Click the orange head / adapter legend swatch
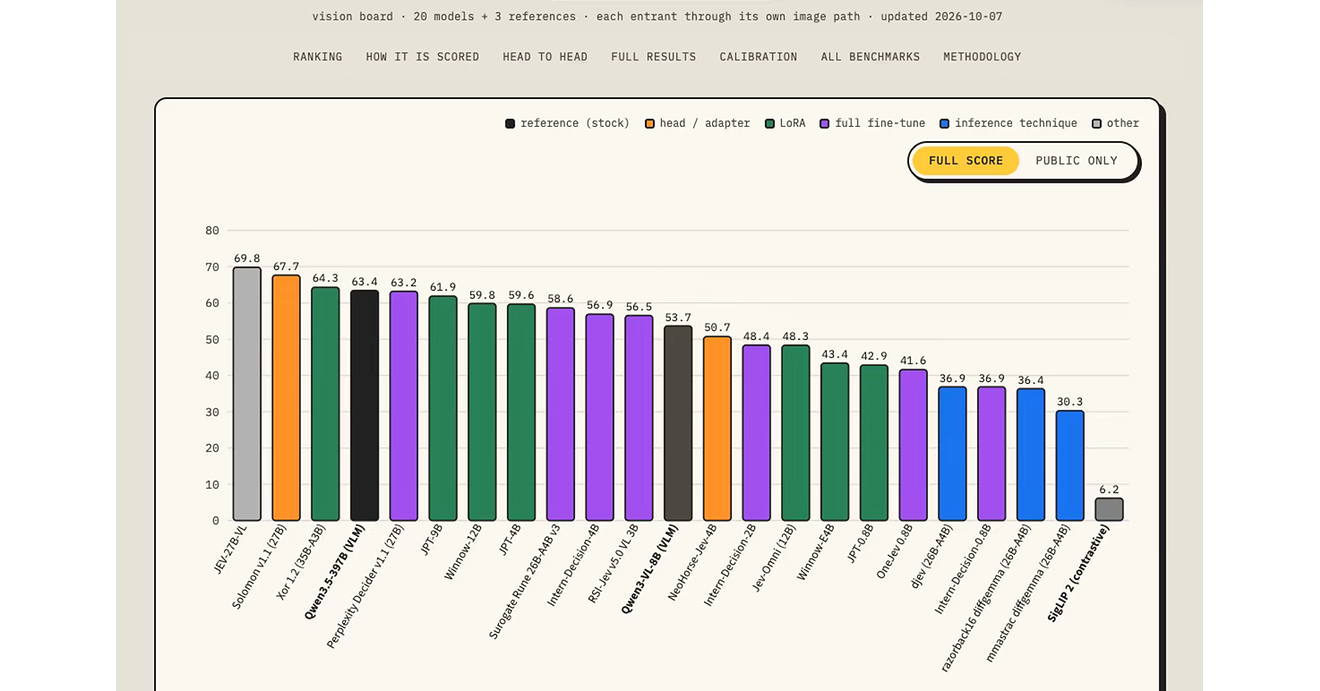The width and height of the screenshot is (1320, 691). pos(649,123)
